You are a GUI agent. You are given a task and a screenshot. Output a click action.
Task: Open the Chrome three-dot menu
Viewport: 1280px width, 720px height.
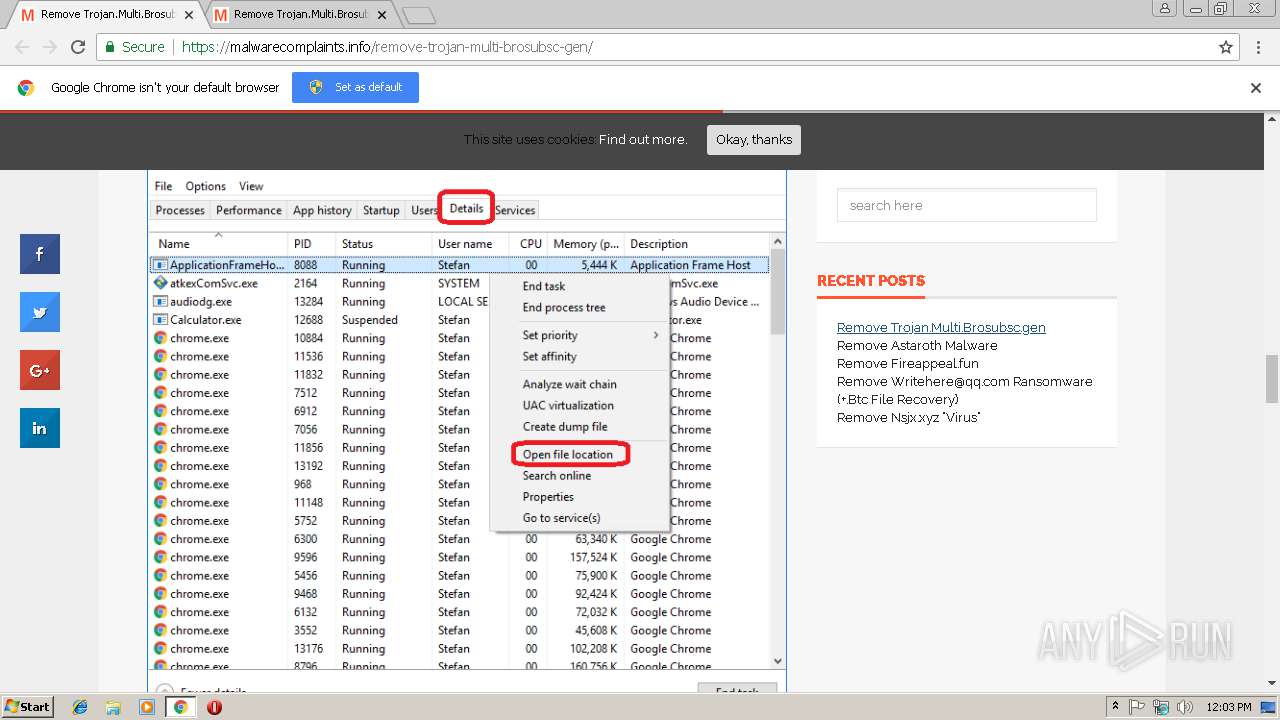pyautogui.click(x=1258, y=47)
